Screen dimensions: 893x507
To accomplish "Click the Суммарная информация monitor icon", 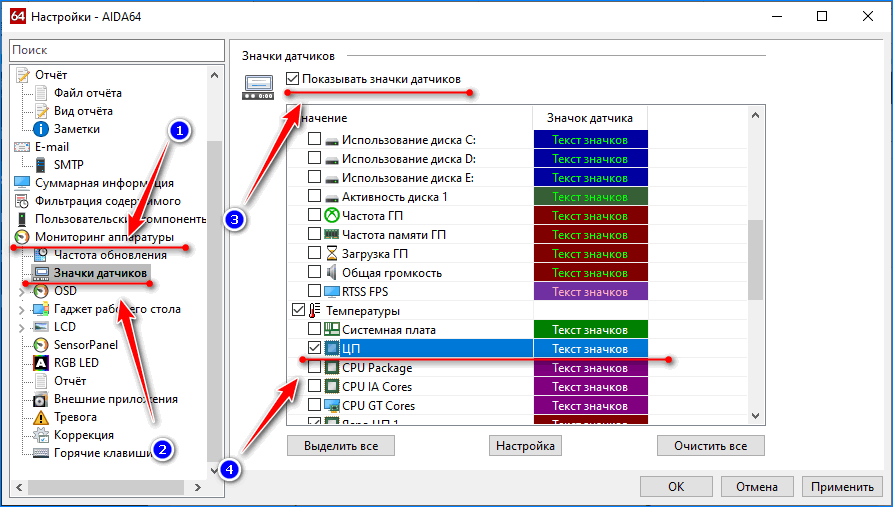I will [x=22, y=183].
